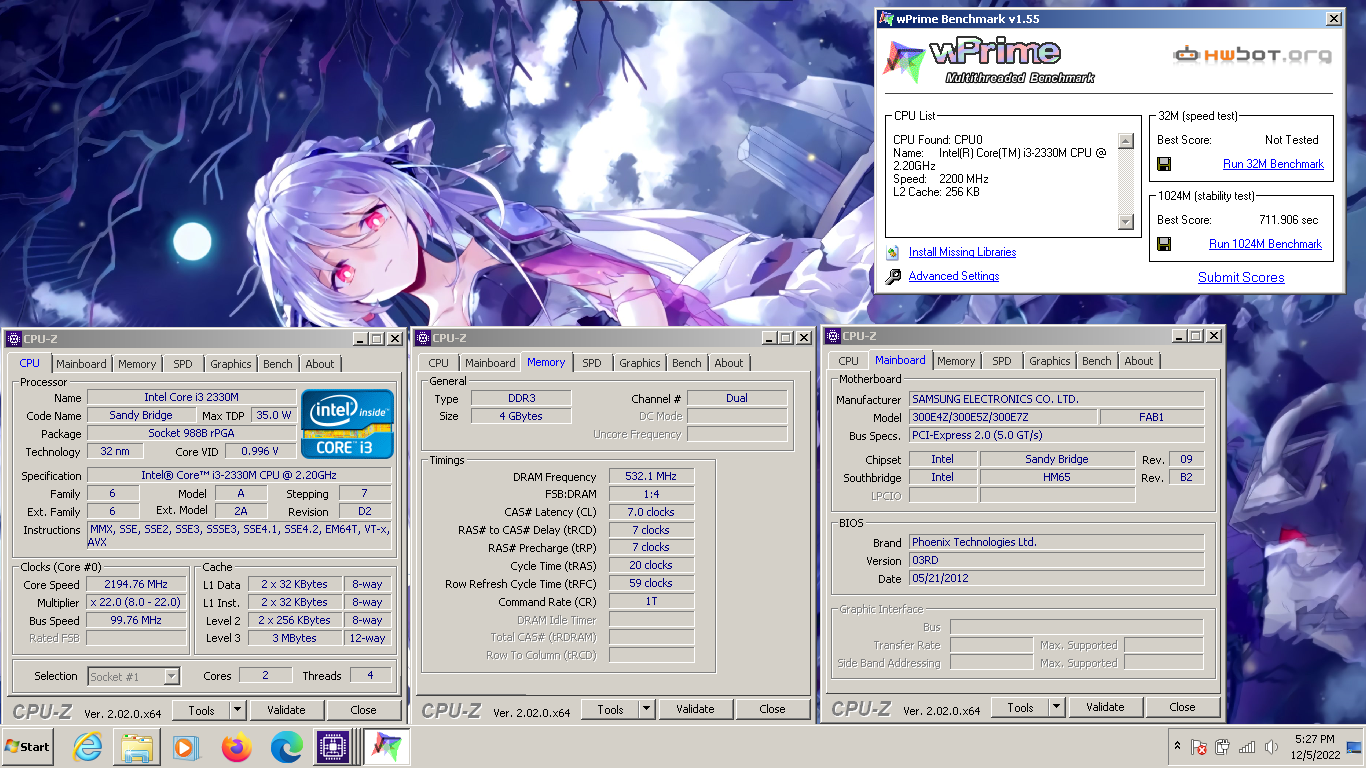Open About tab in the Memory CPU-Z window
This screenshot has width=1366, height=768.
pos(729,363)
